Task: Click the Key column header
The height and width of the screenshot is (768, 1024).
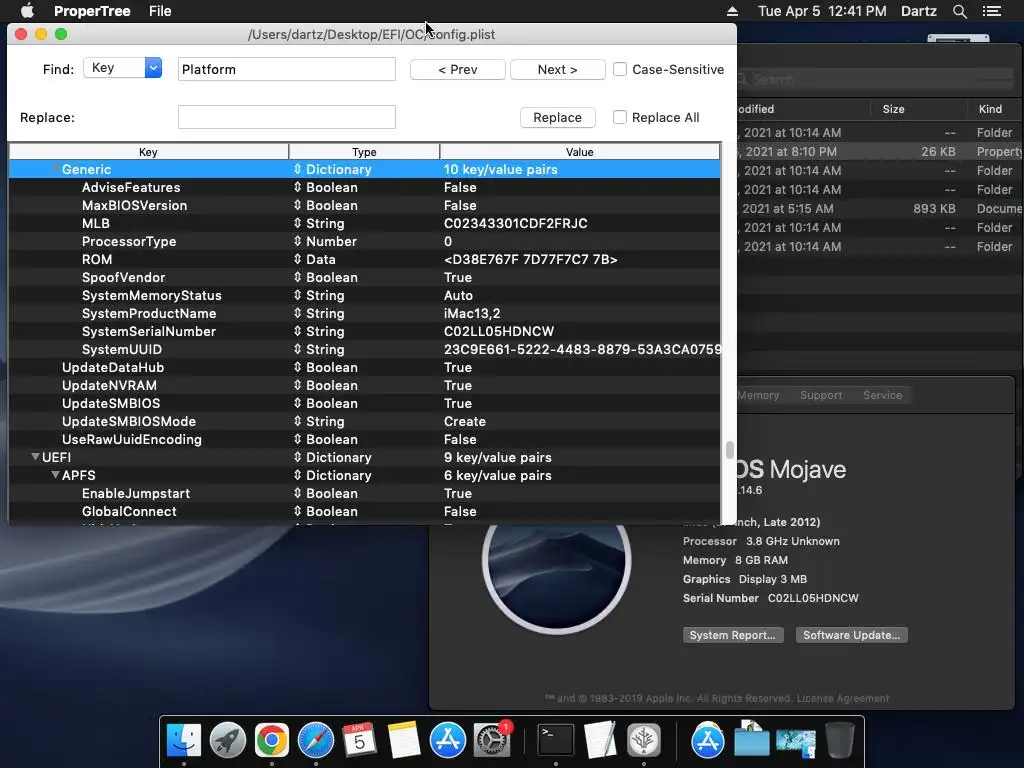Action: pos(148,152)
